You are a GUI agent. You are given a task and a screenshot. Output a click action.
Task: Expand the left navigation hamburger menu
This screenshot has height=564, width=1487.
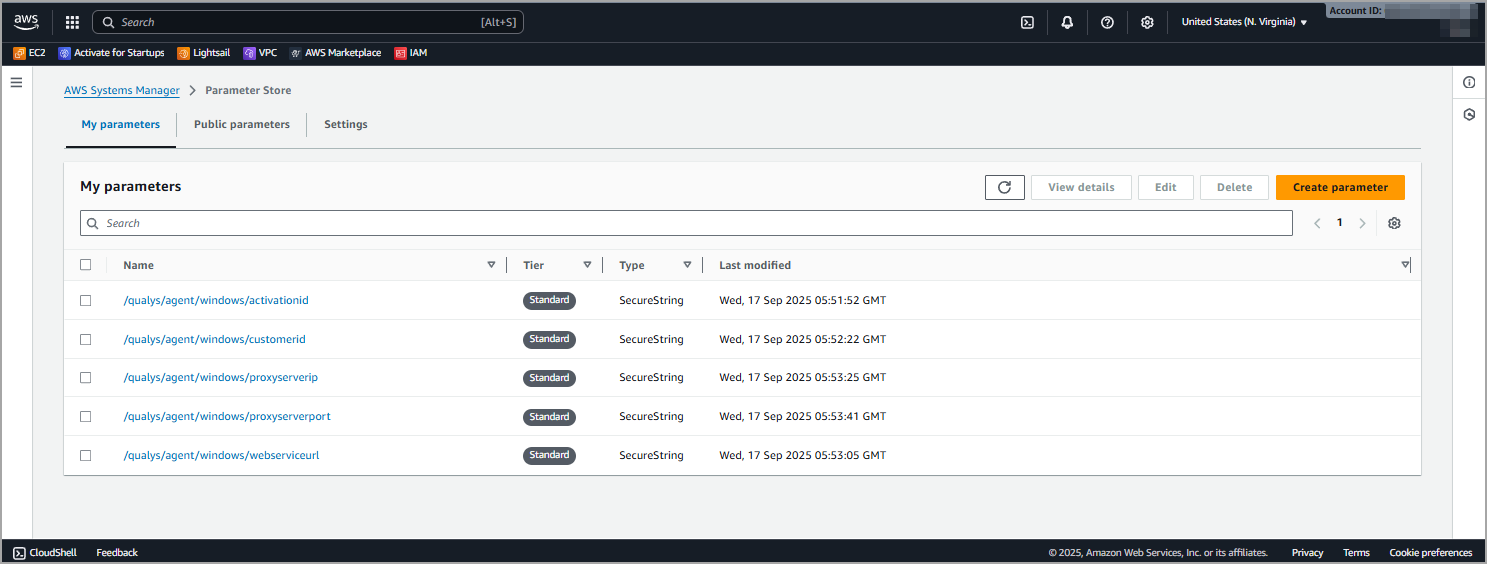coord(16,82)
